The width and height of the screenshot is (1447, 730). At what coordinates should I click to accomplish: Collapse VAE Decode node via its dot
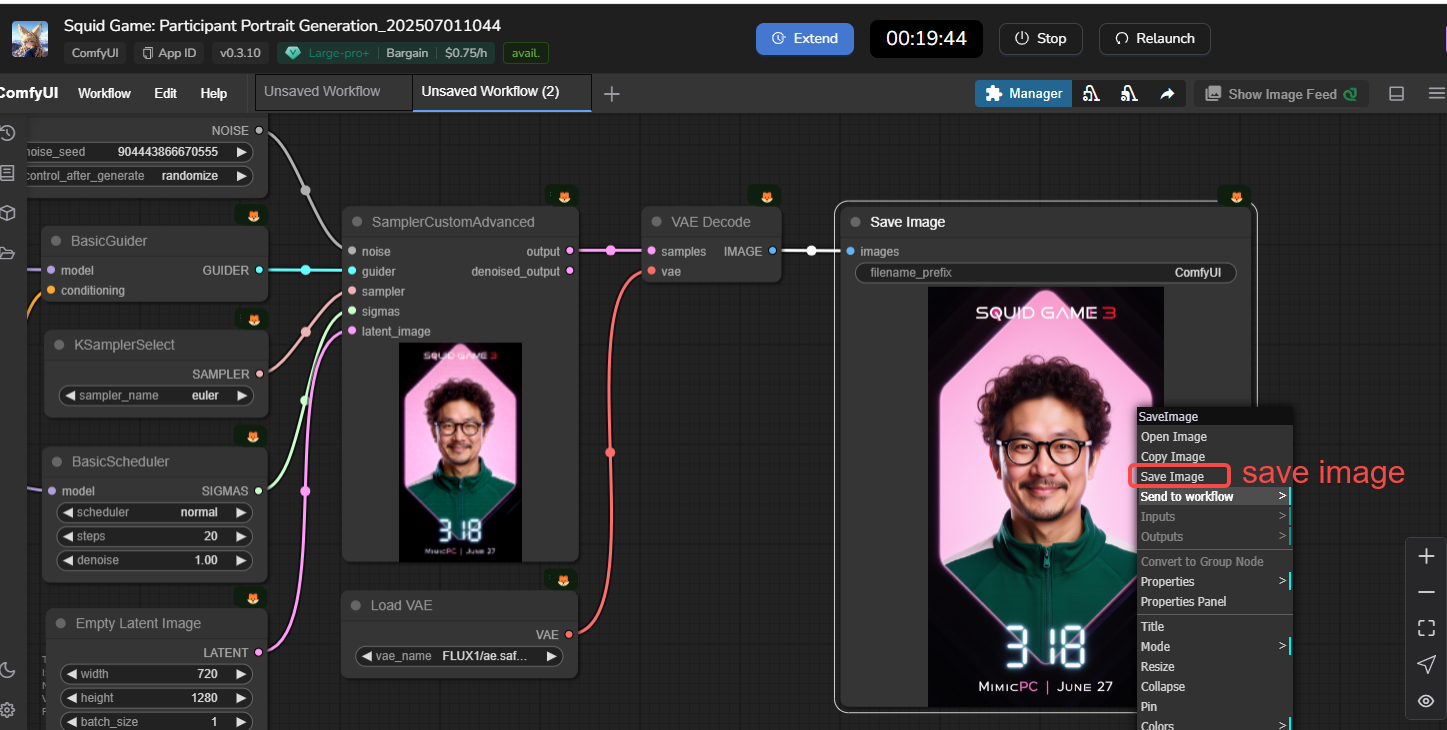click(657, 222)
